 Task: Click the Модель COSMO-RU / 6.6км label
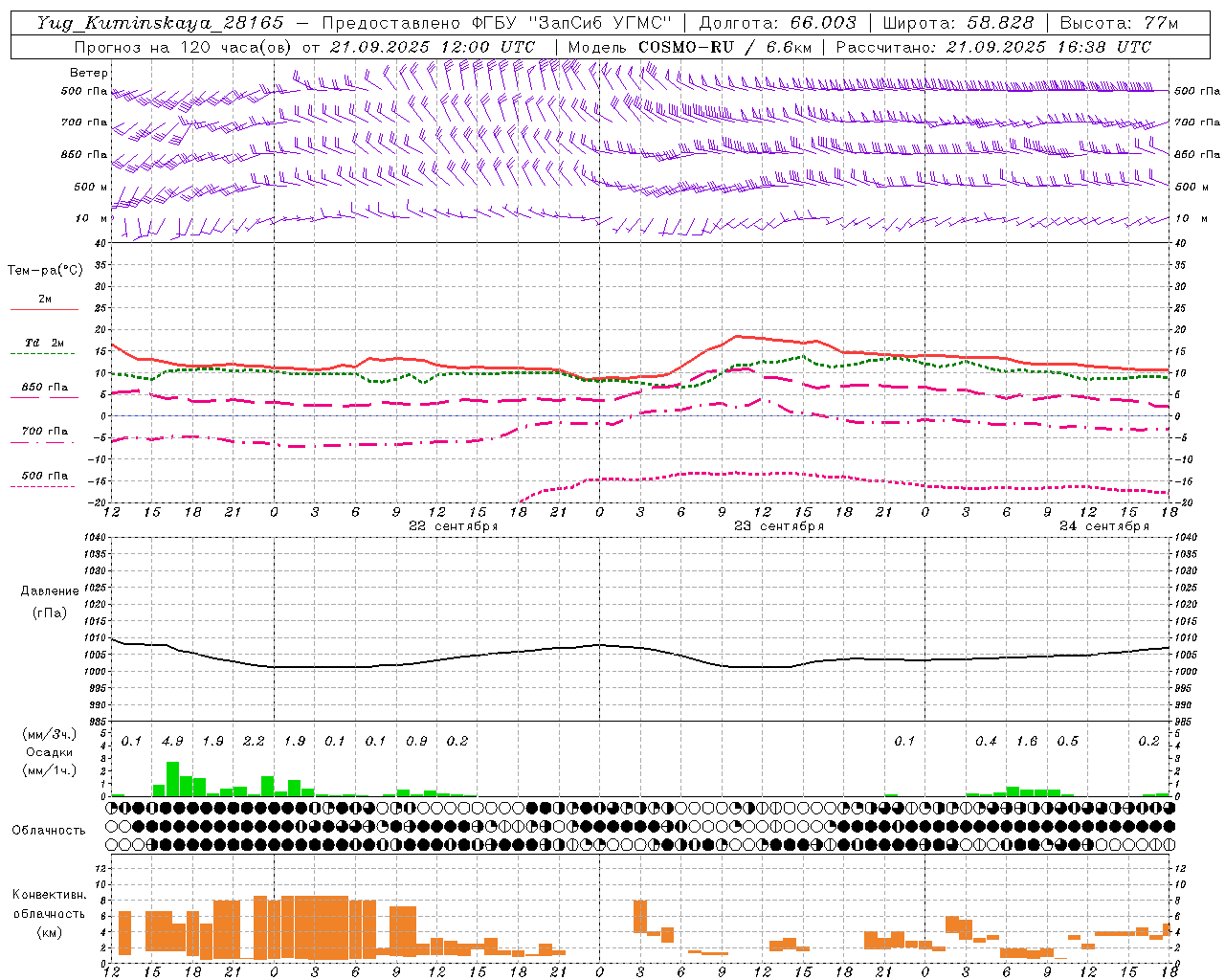click(x=689, y=47)
